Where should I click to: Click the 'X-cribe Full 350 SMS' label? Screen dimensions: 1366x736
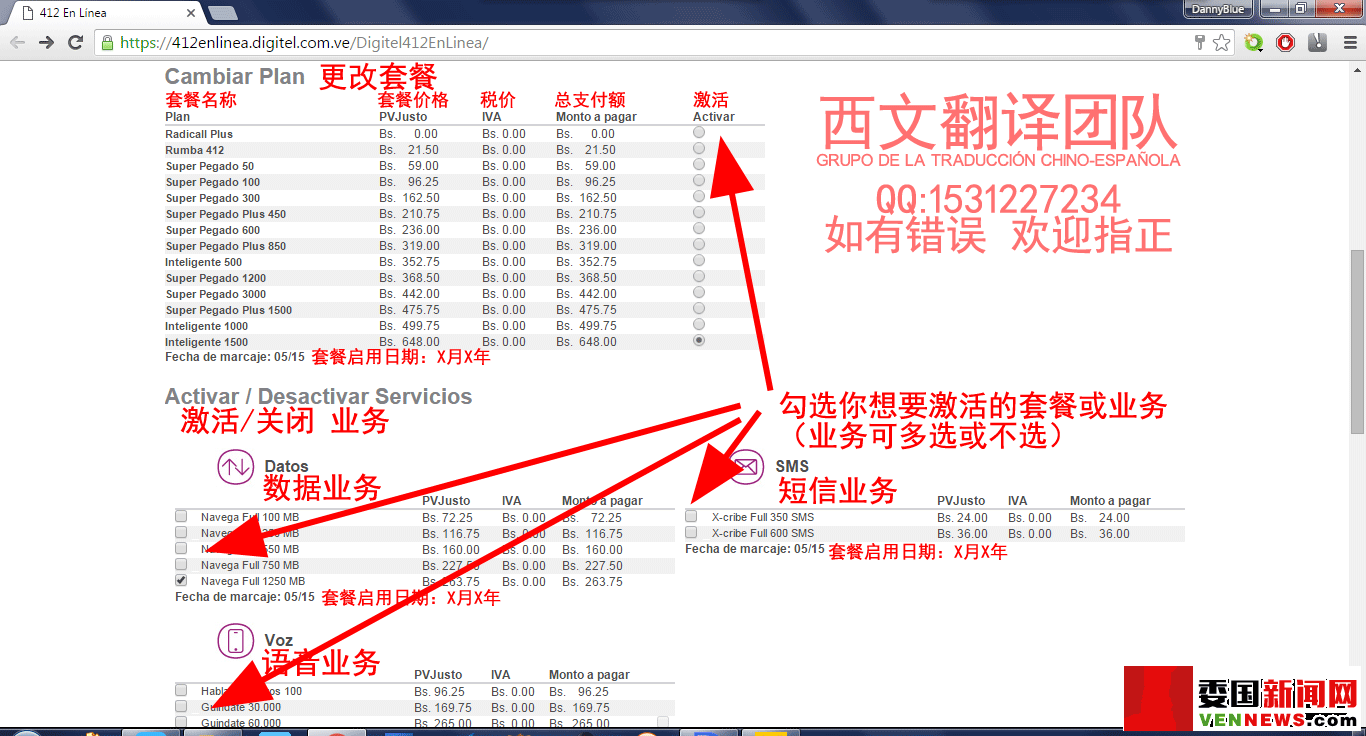[763, 517]
